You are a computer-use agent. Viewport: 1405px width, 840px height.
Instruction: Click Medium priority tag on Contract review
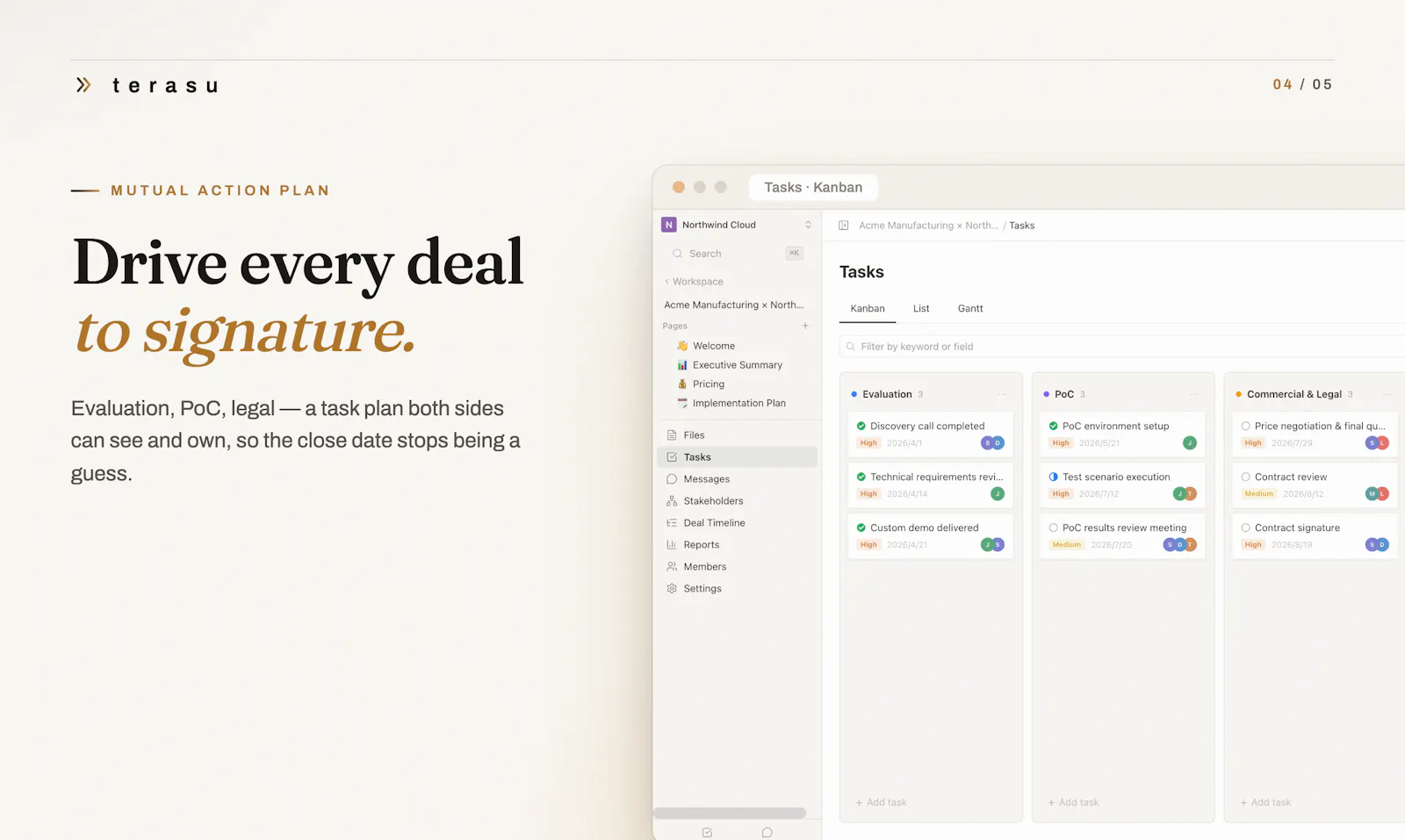[1258, 494]
